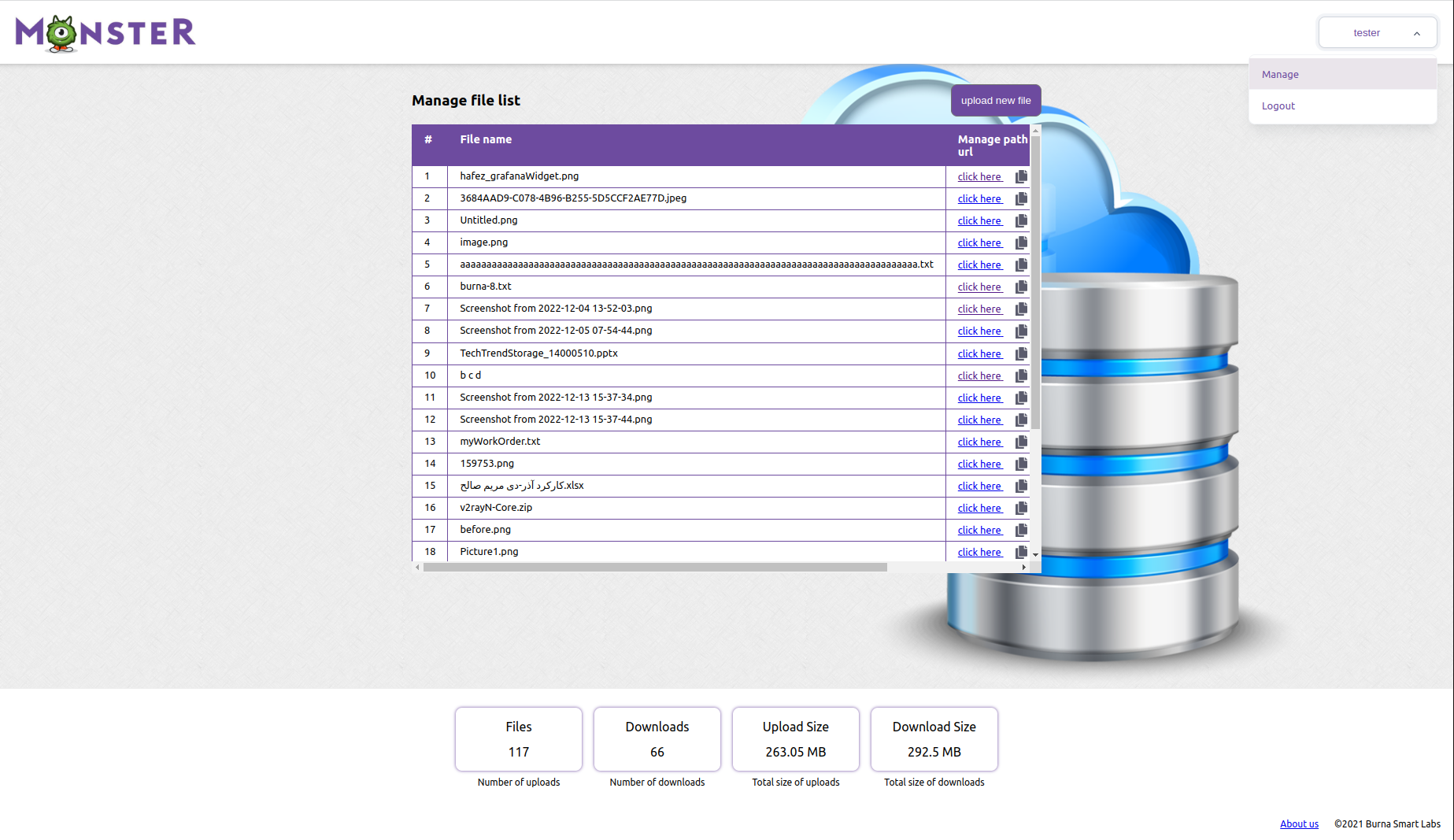1454x840 pixels.
Task: Open click here link for myWorkOrder.txt
Action: click(980, 442)
